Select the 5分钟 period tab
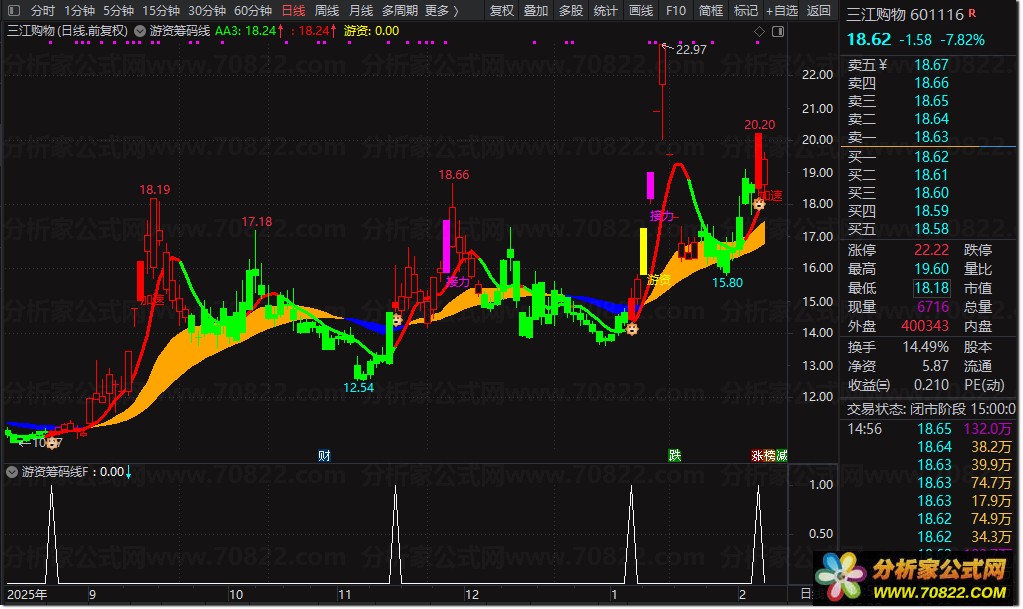The image size is (1023, 609). (x=119, y=10)
